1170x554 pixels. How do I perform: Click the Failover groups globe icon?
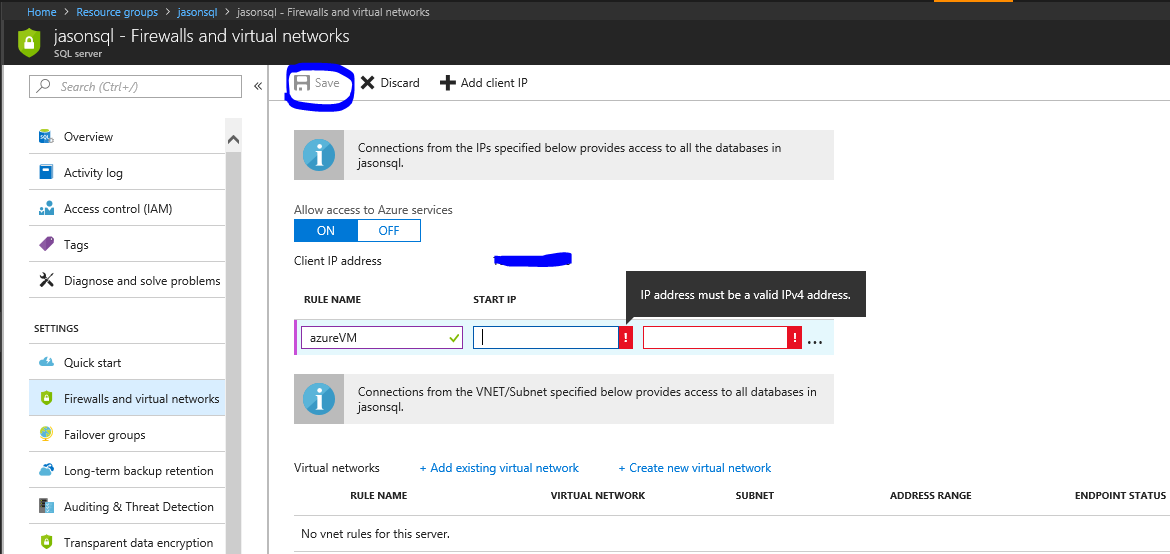(46, 435)
